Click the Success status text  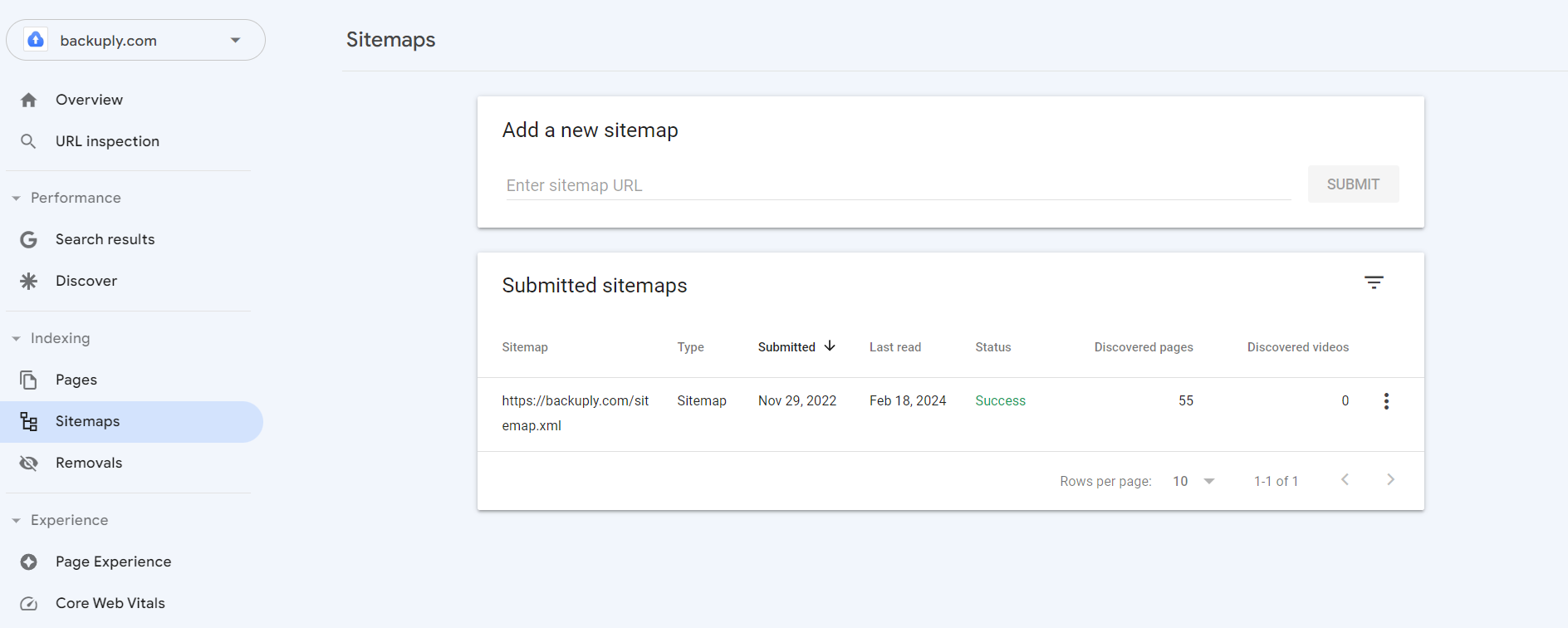click(1000, 400)
